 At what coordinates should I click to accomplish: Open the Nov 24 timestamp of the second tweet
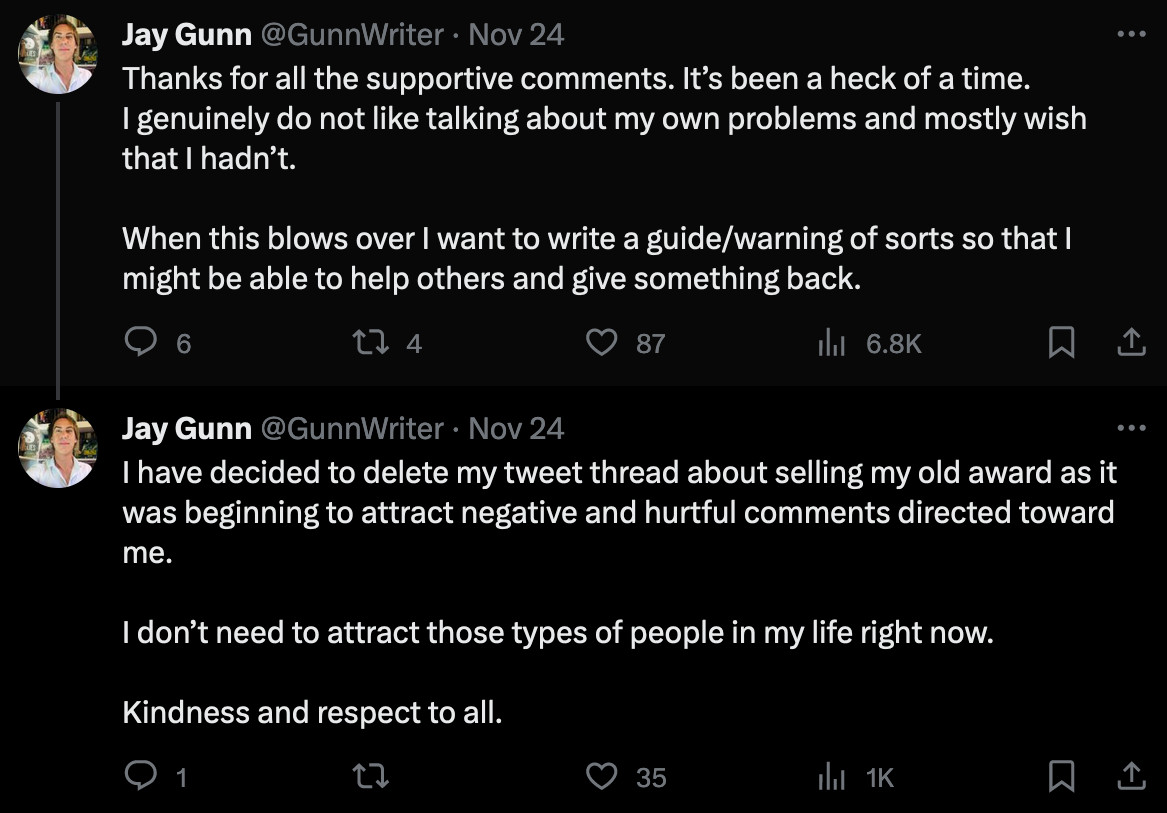[516, 427]
